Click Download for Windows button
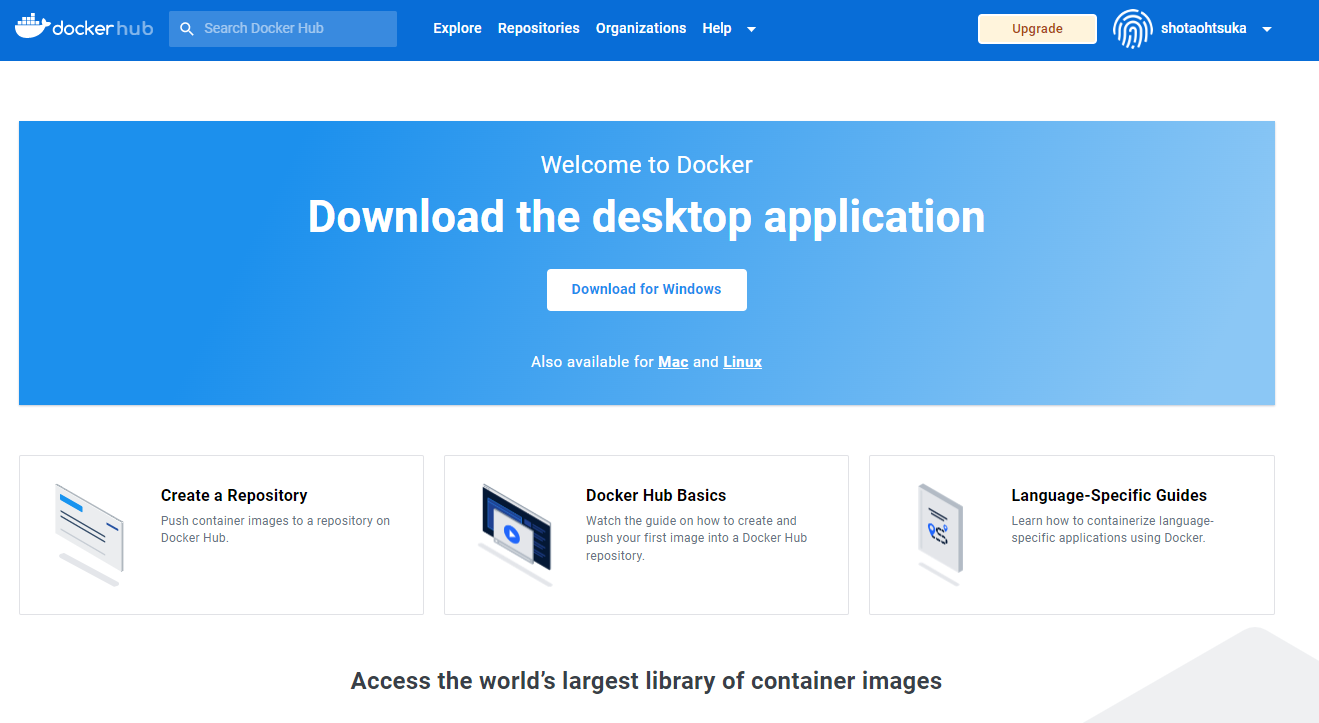The width and height of the screenshot is (1319, 723). (x=646, y=289)
